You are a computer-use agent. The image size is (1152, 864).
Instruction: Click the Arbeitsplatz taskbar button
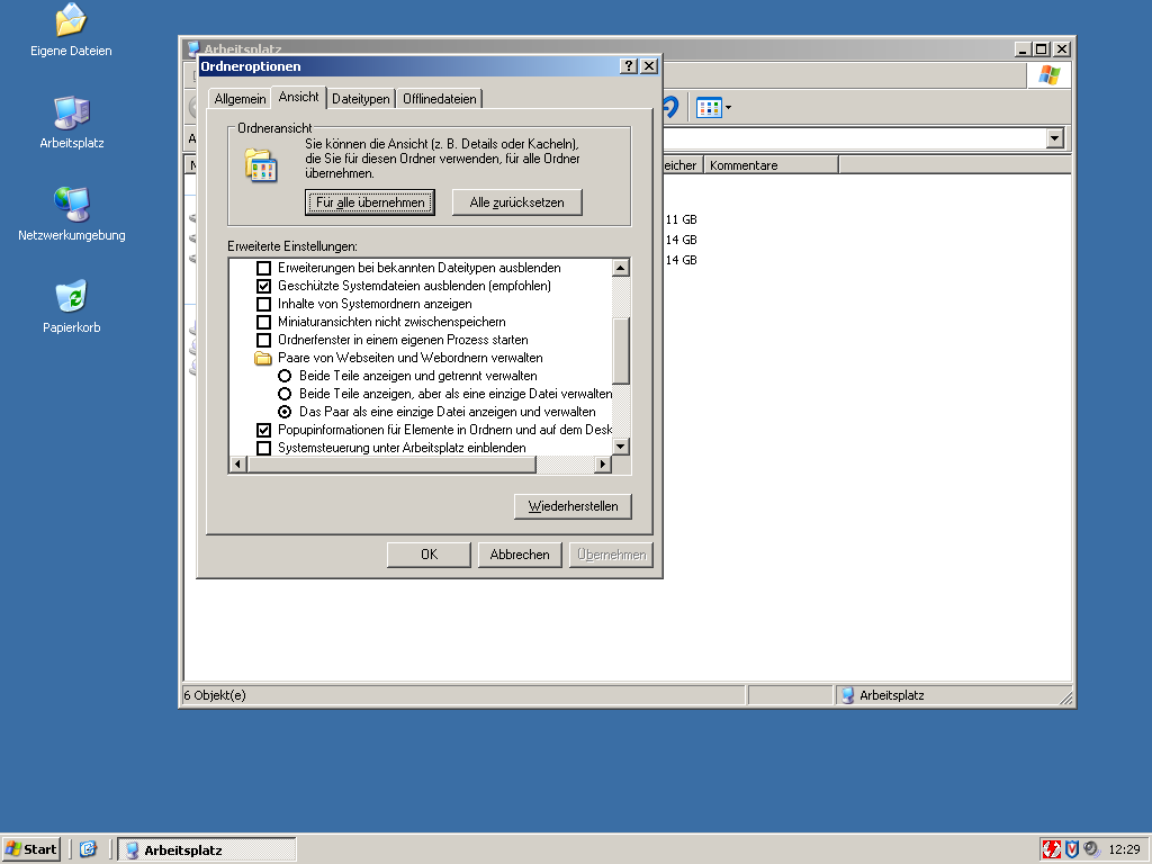pos(207,850)
